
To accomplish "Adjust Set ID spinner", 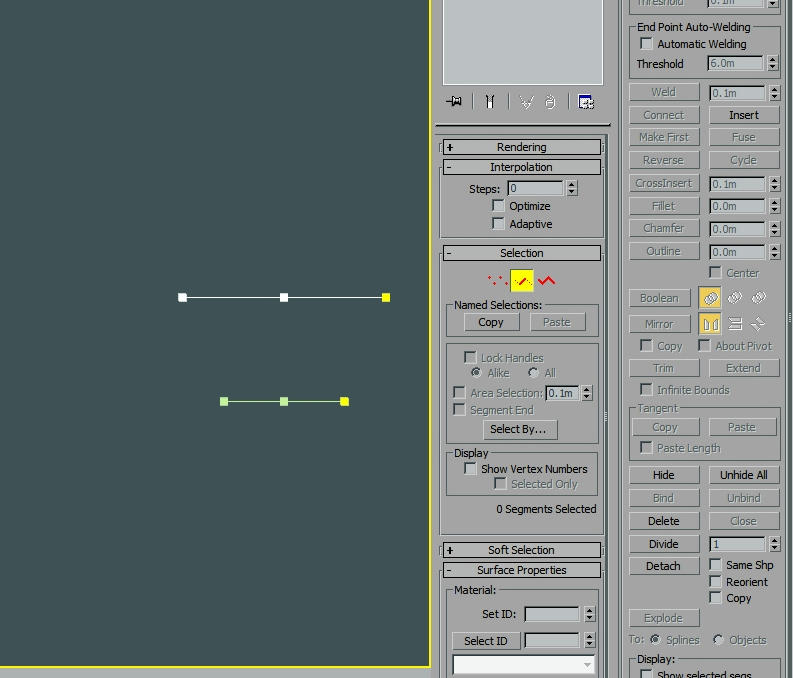I will (x=589, y=614).
